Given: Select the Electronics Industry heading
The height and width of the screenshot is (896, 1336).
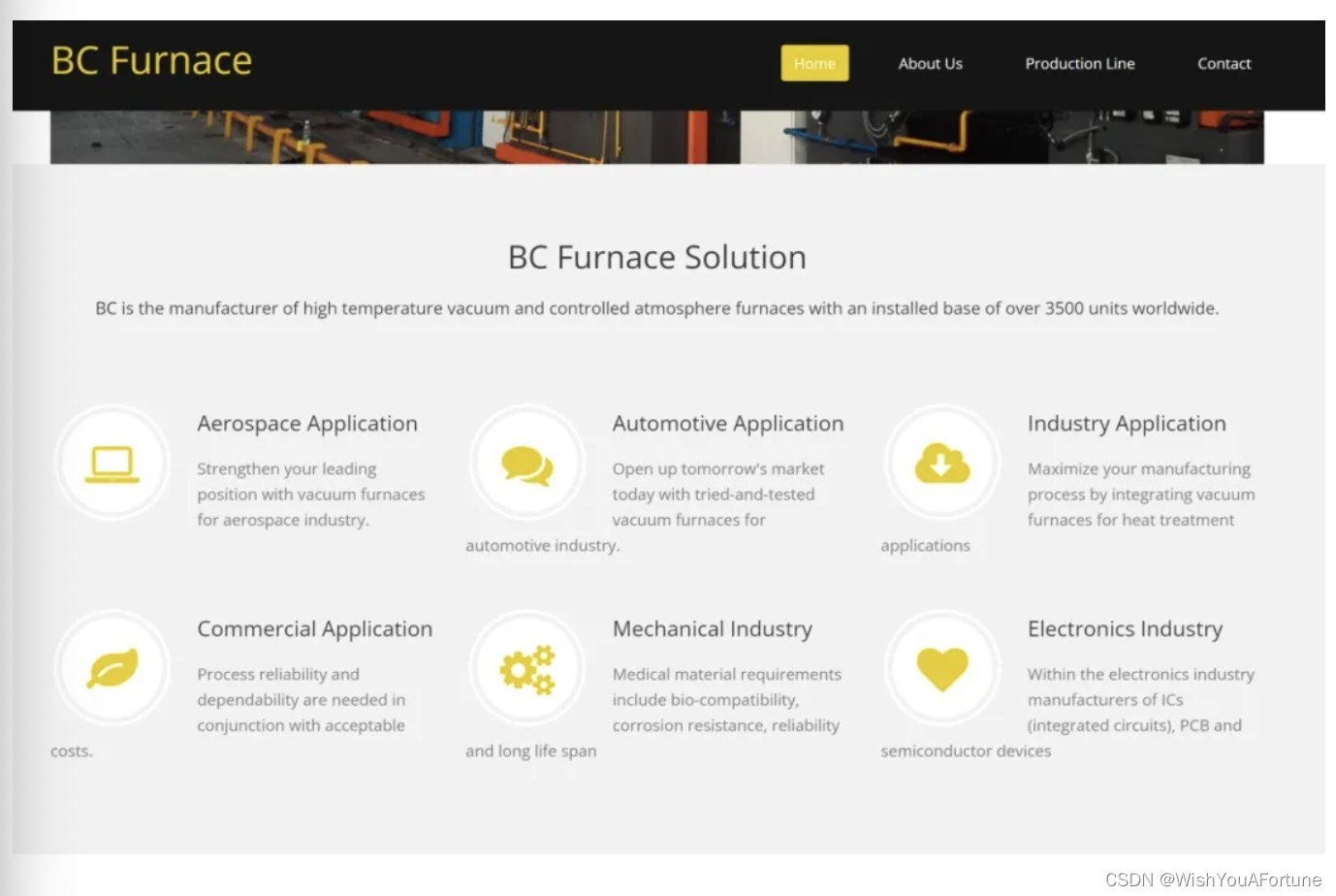Looking at the screenshot, I should pyautogui.click(x=1126, y=629).
